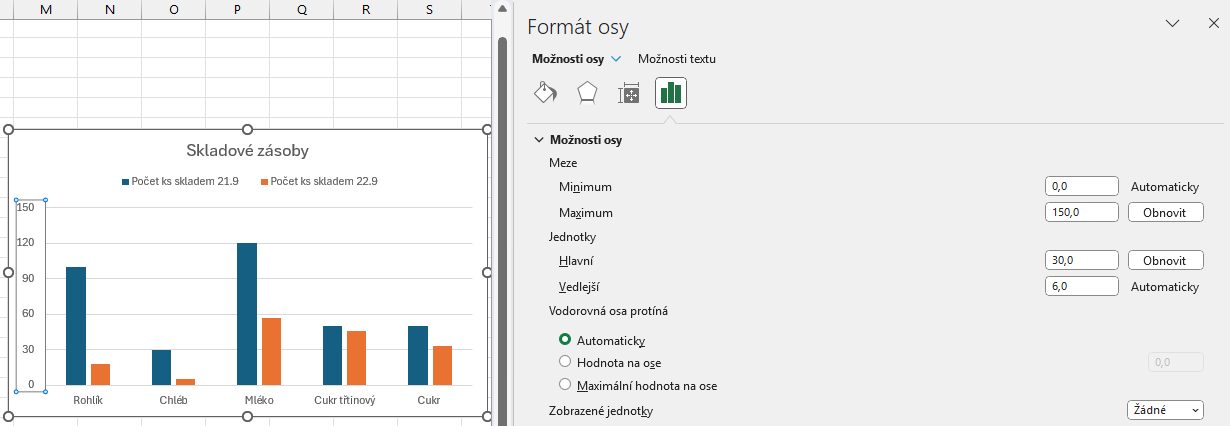Click the 90 value axis label
Image resolution: width=1230 pixels, height=426 pixels.
click(28, 278)
